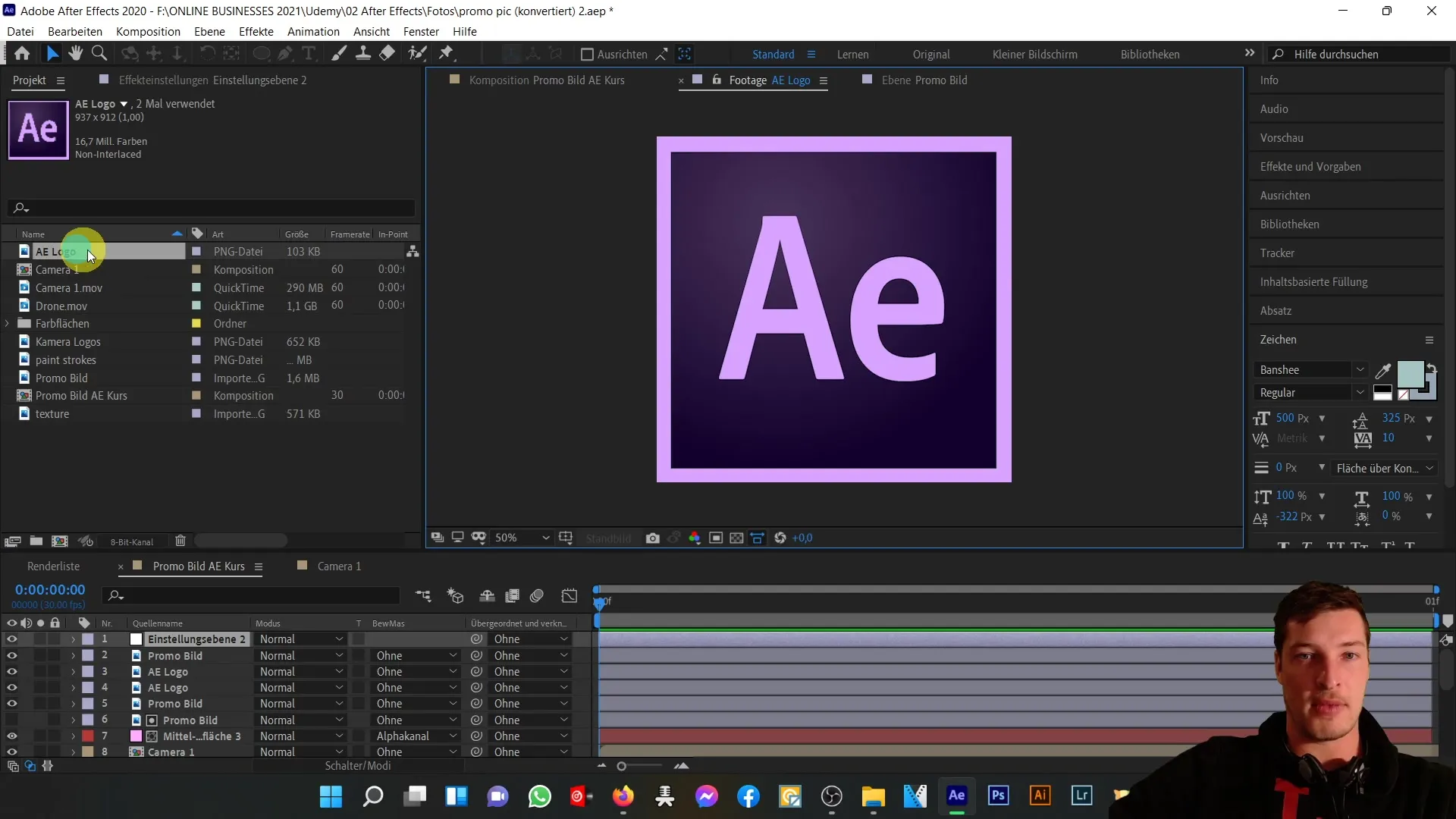Expand the workspace overflow chevrons
Screen dimensions: 1456x819
[1250, 53]
